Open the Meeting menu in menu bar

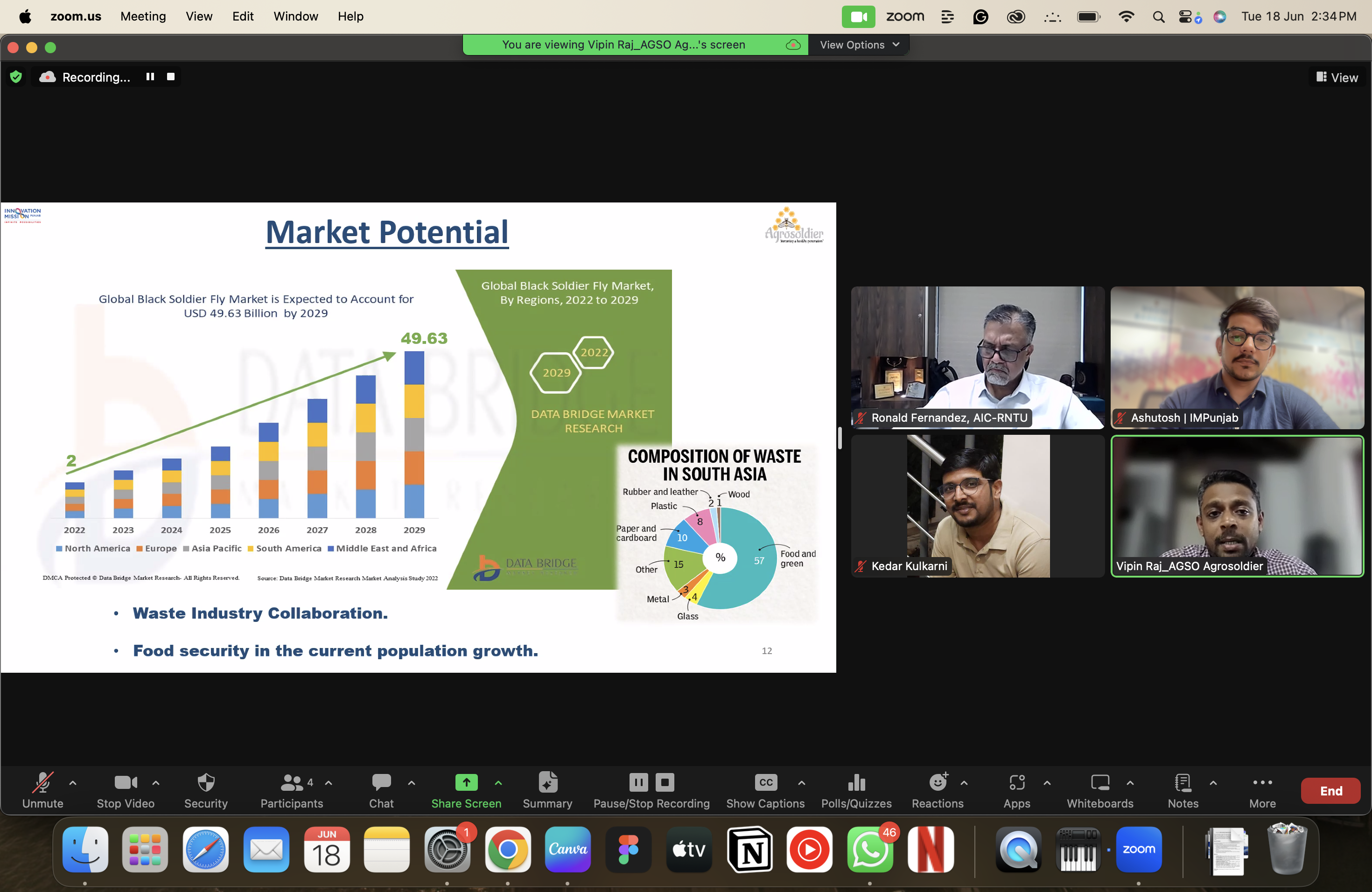(143, 16)
